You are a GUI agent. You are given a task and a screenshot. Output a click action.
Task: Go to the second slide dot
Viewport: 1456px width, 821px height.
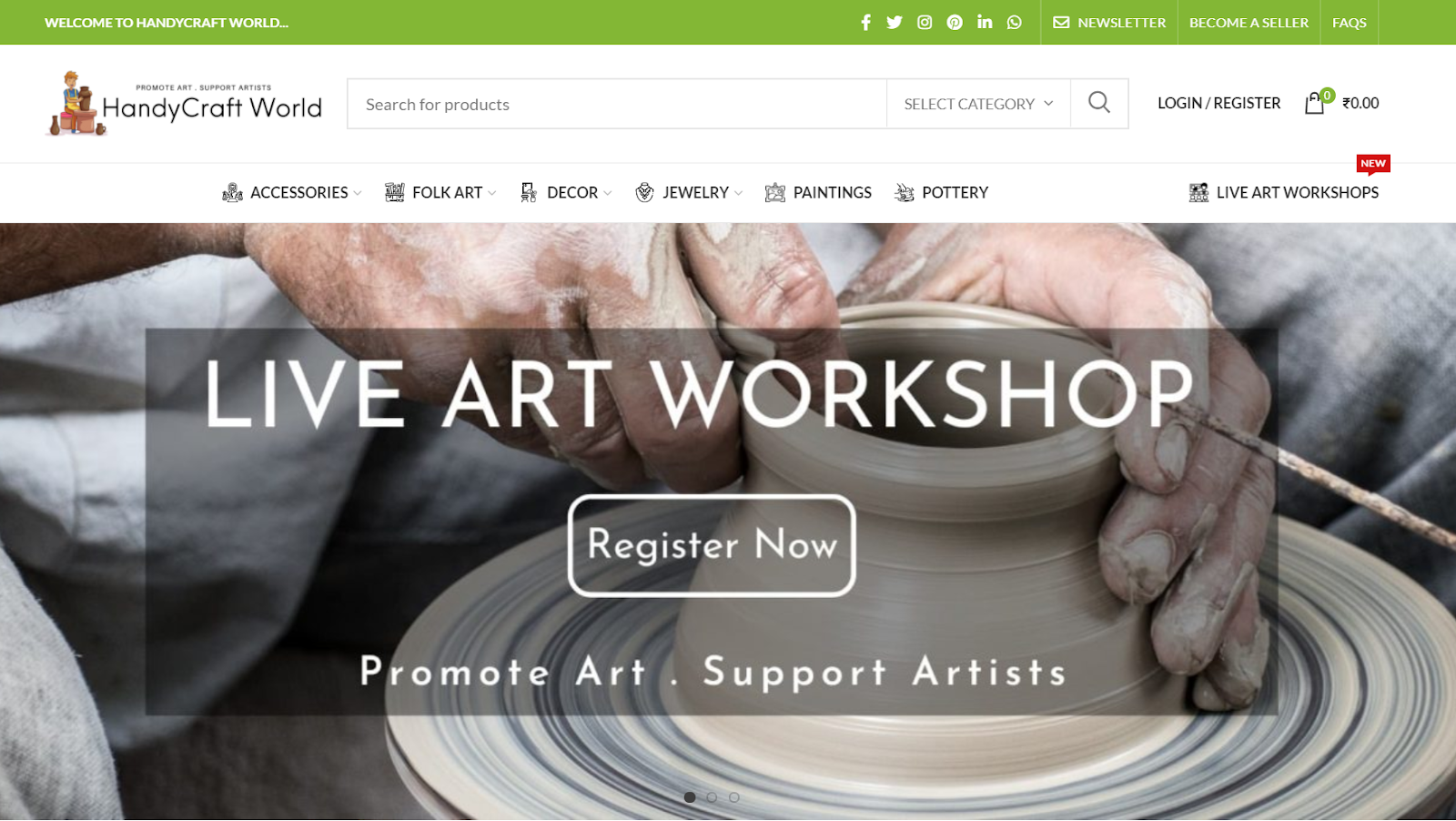[x=712, y=797]
